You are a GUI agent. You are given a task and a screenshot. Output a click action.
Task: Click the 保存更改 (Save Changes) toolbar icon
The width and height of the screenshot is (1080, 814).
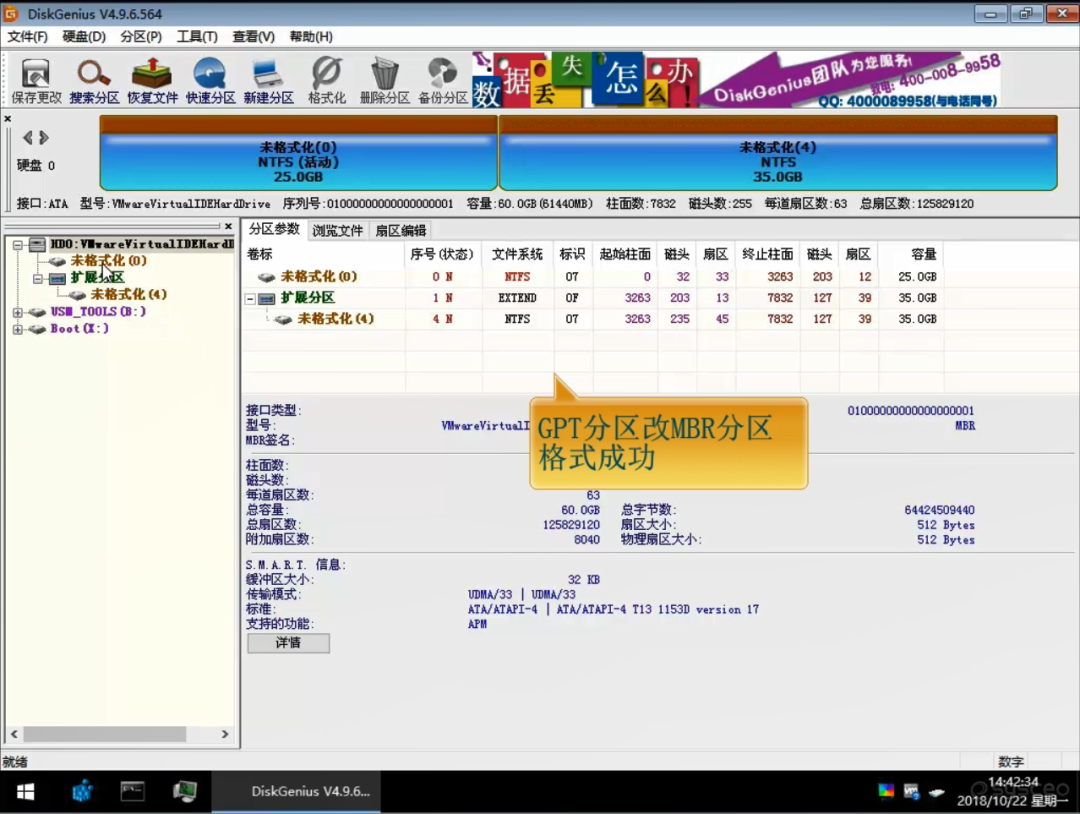click(x=36, y=78)
